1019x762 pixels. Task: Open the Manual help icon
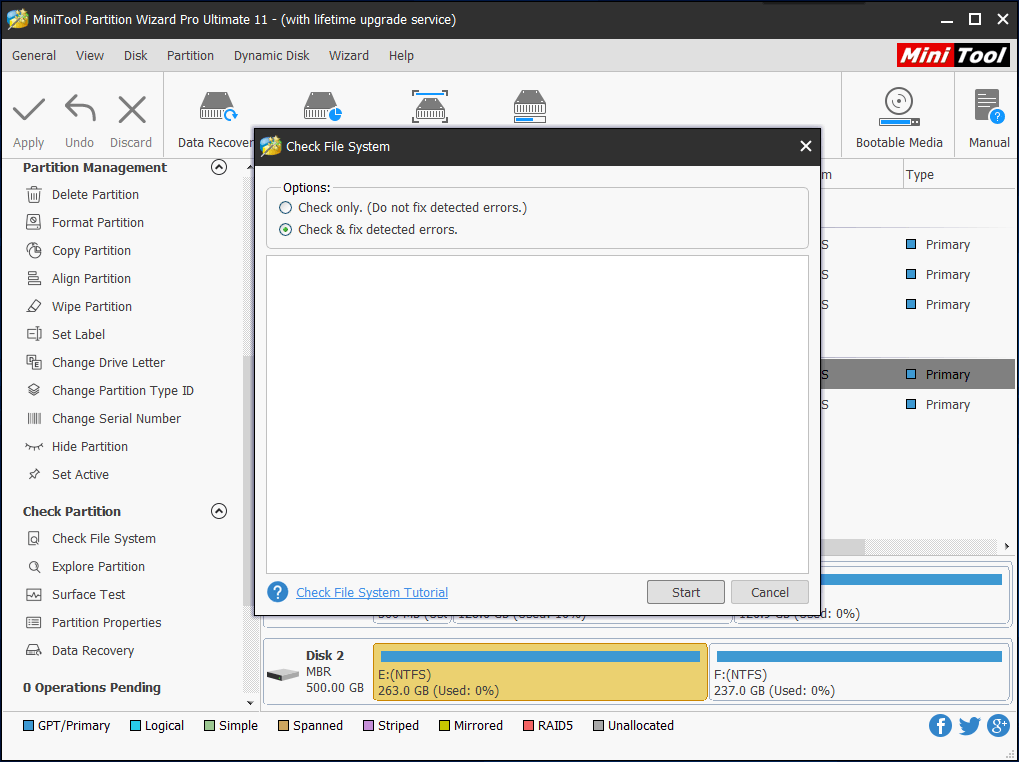tap(988, 107)
